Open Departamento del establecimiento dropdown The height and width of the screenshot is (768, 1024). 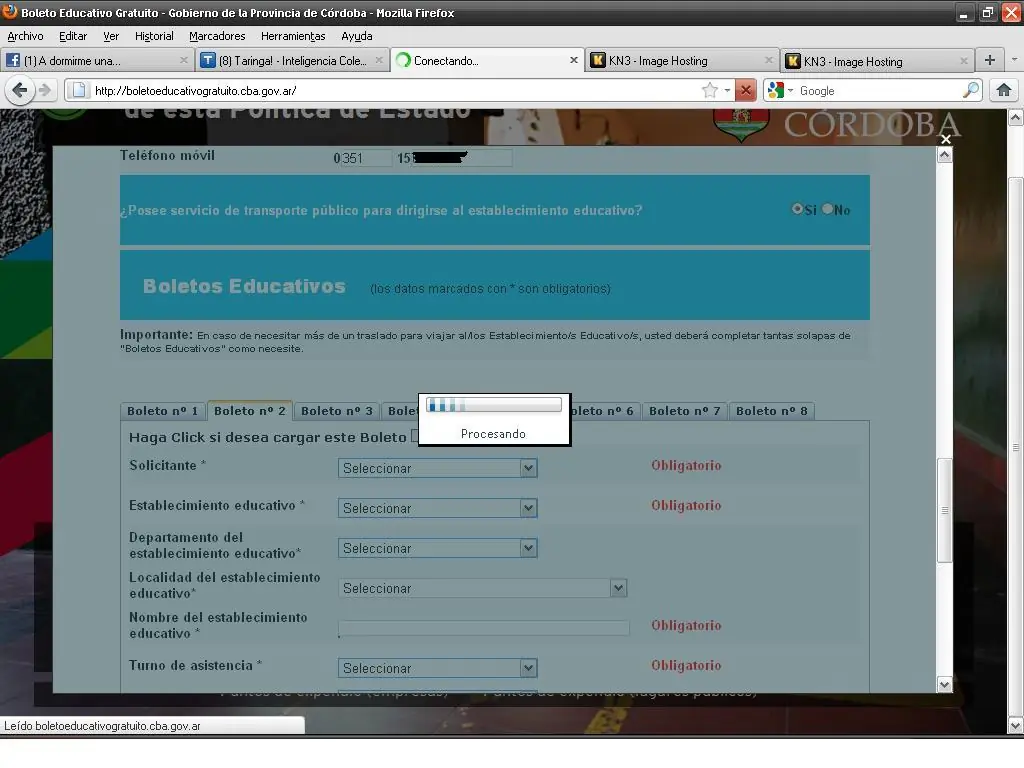coord(438,549)
